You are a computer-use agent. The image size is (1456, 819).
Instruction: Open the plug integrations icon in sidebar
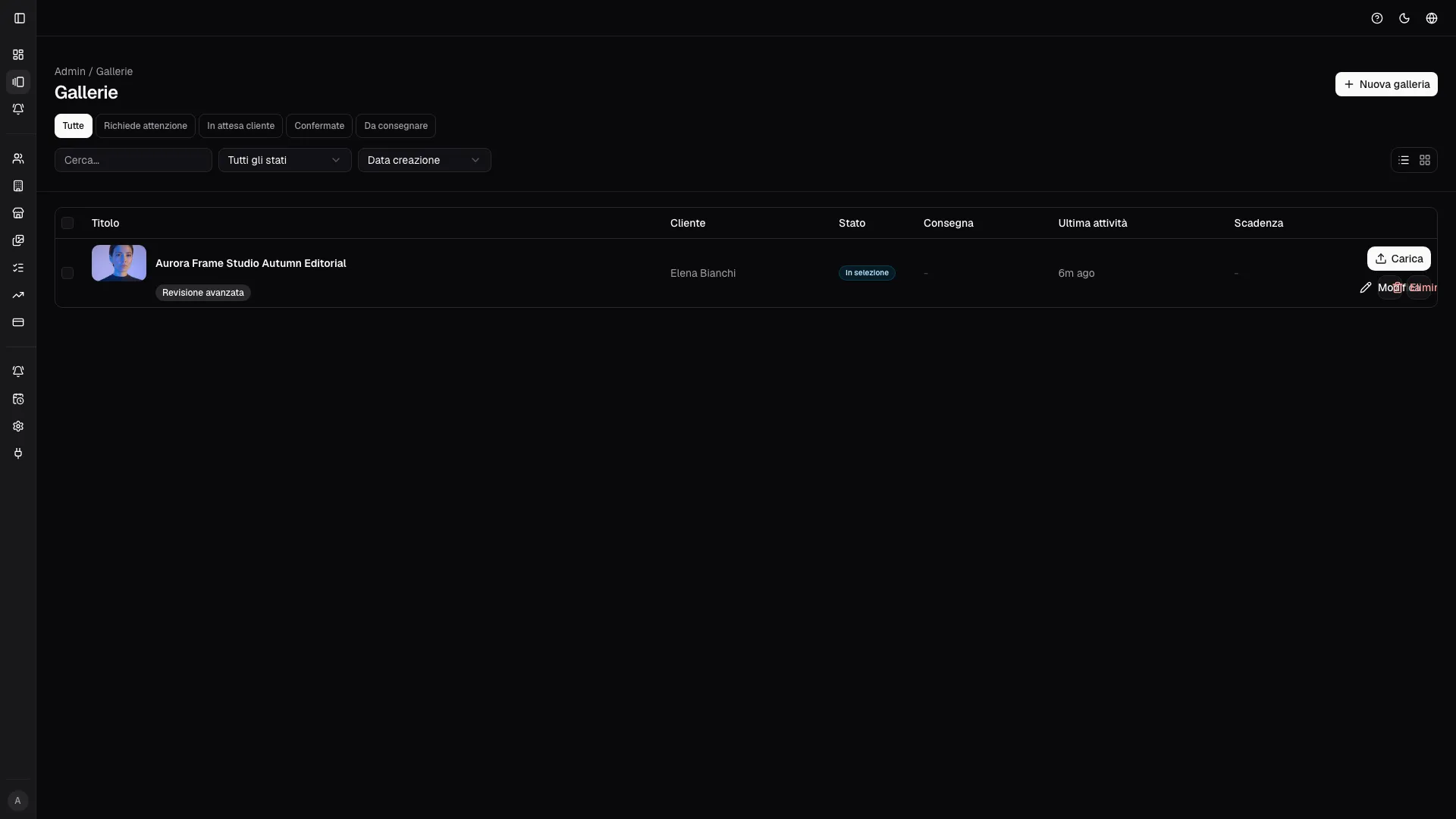(18, 453)
